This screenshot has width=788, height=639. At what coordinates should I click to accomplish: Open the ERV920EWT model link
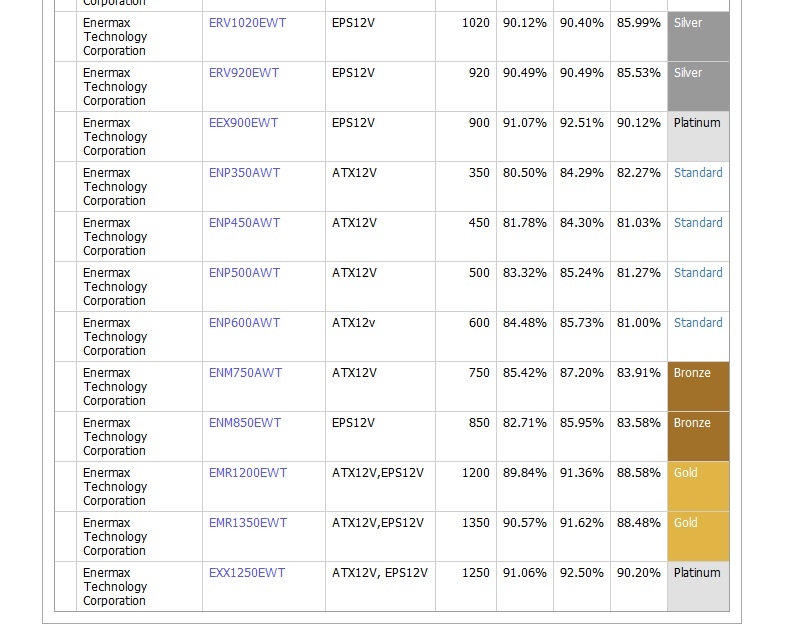click(244, 73)
